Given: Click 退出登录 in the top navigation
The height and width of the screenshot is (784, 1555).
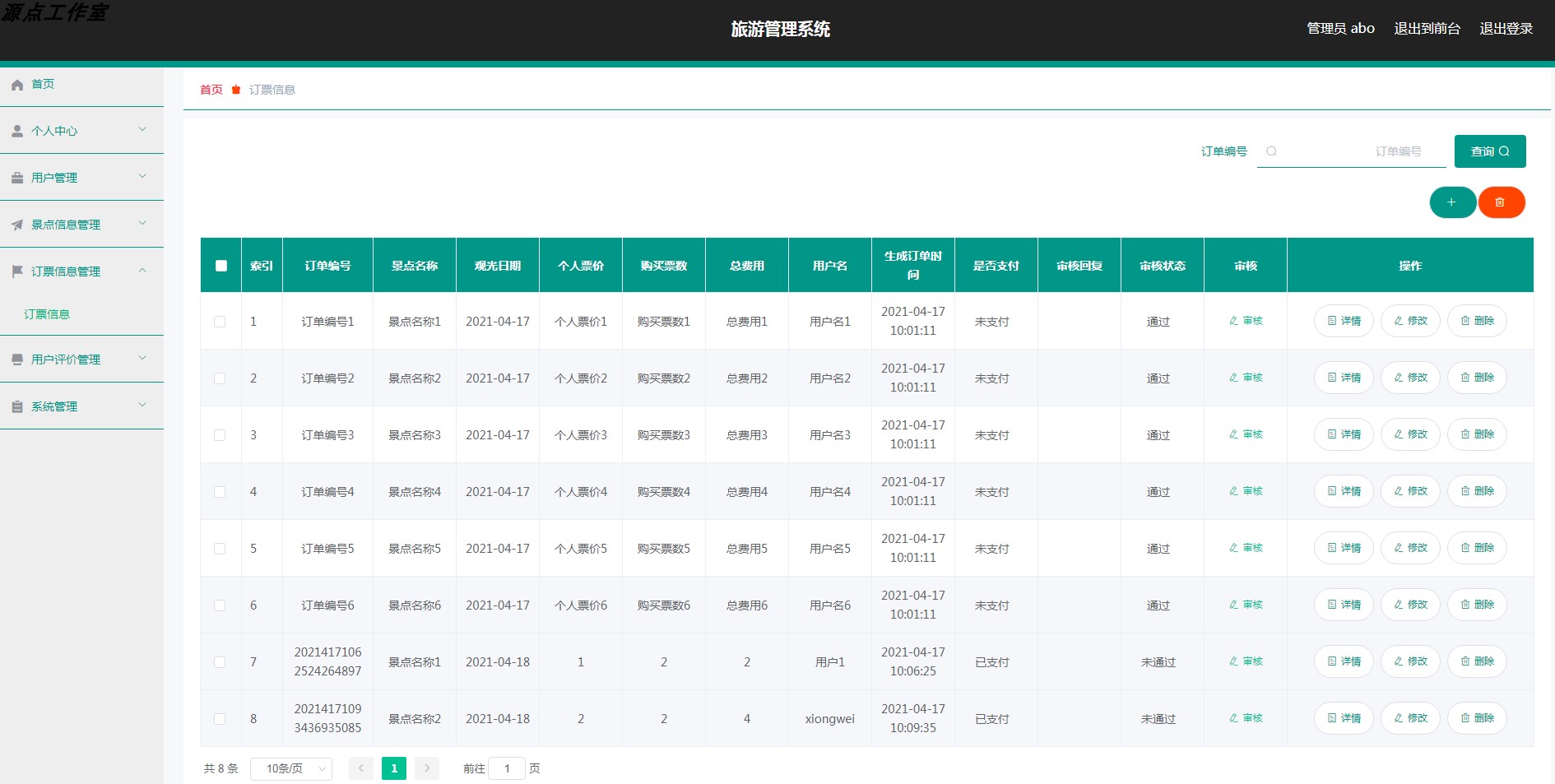Looking at the screenshot, I should (x=1506, y=28).
